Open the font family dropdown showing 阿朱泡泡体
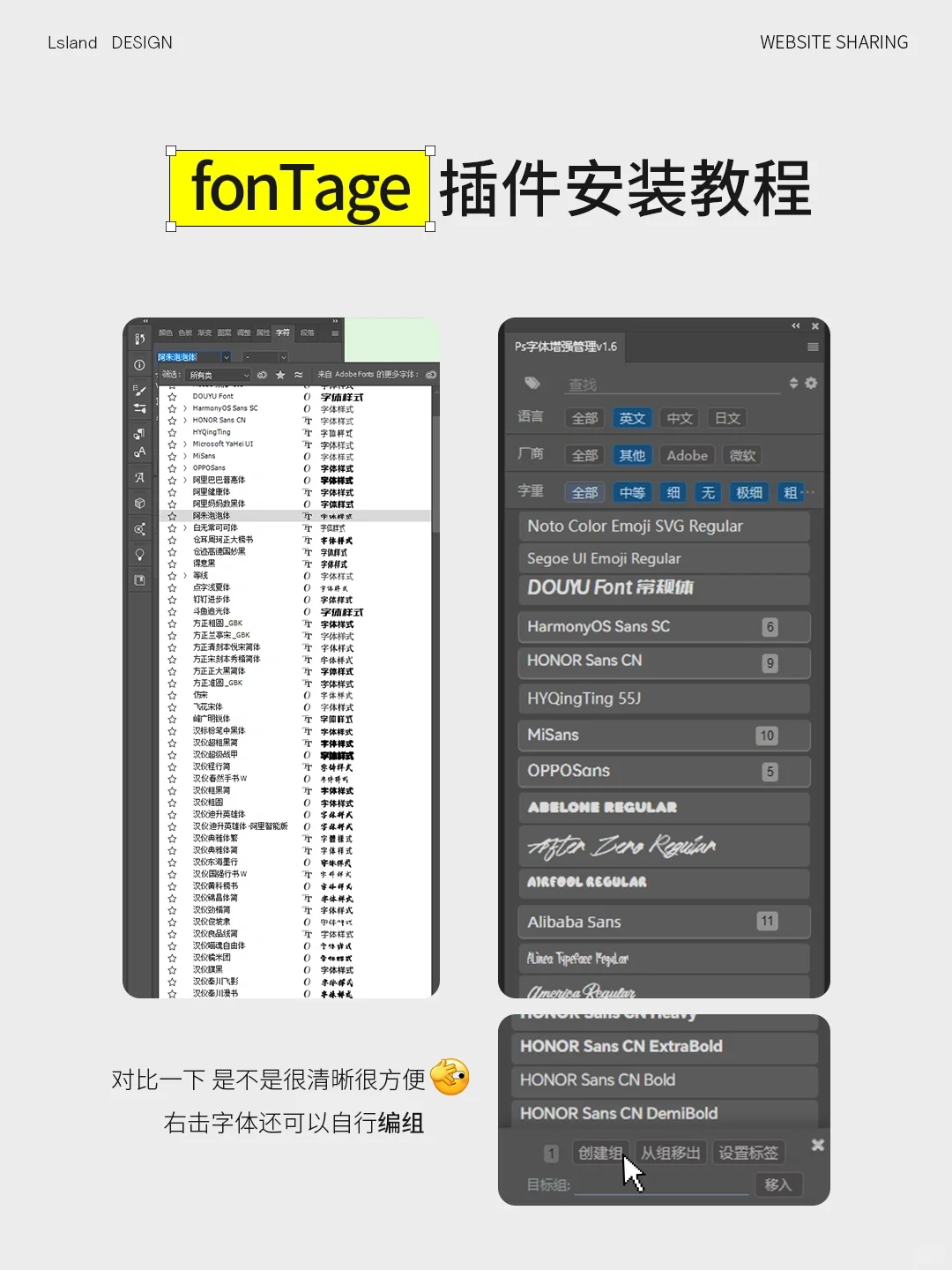 click(226, 356)
